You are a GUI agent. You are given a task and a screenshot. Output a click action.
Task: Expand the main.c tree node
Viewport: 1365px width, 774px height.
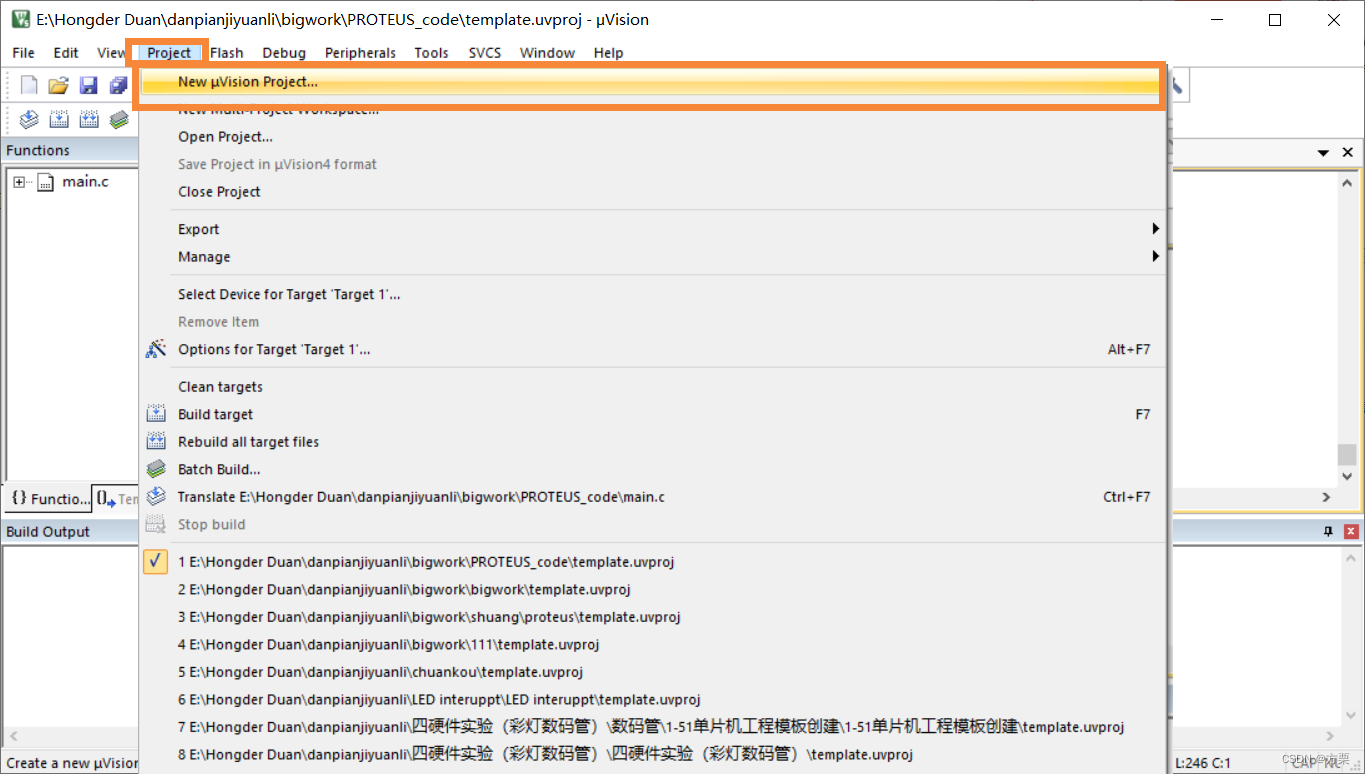[x=19, y=182]
